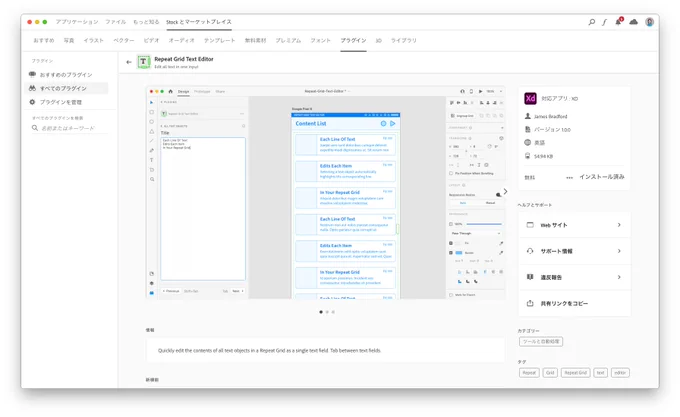Open the fonts 'f' icon in title bar
The width and height of the screenshot is (680, 417).
coord(604,22)
